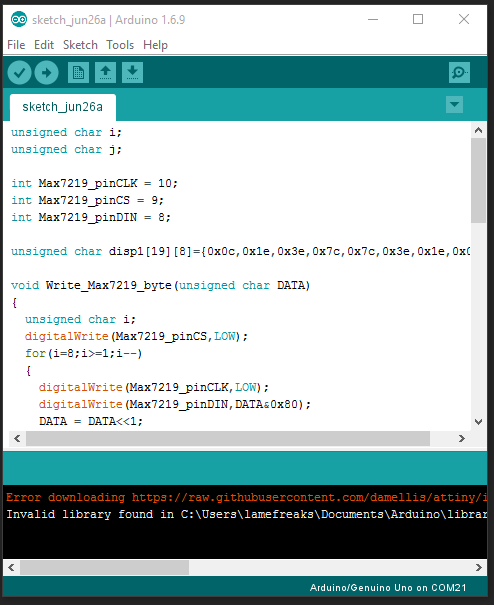494x605 pixels.
Task: Click the Upload arrow button
Action: click(46, 73)
